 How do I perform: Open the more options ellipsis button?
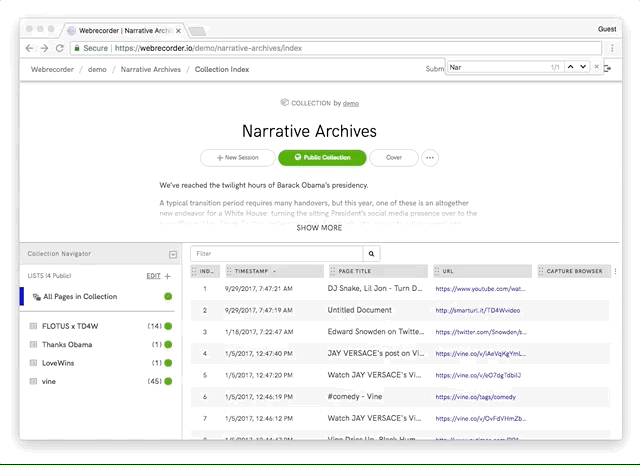point(430,158)
